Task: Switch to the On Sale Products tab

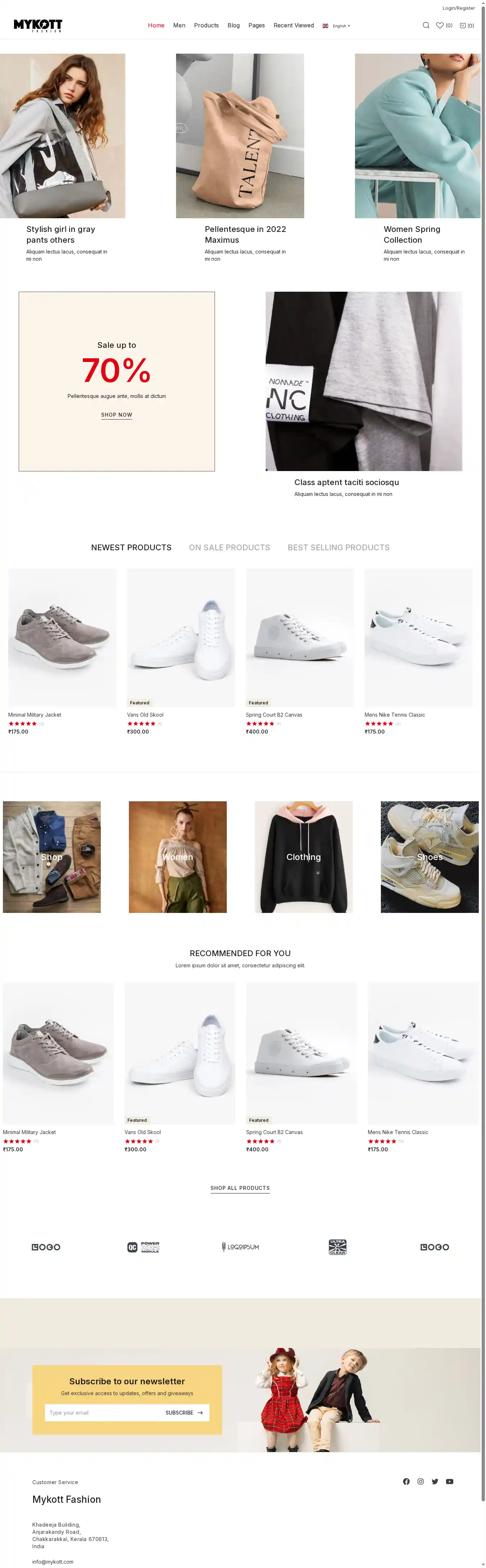Action: [x=229, y=547]
